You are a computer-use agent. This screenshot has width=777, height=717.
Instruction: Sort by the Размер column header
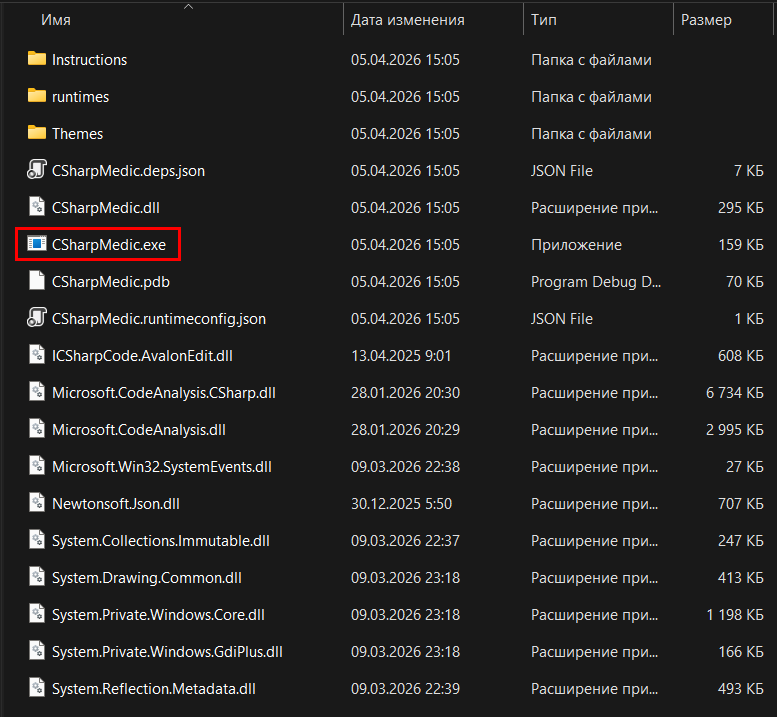tap(706, 20)
